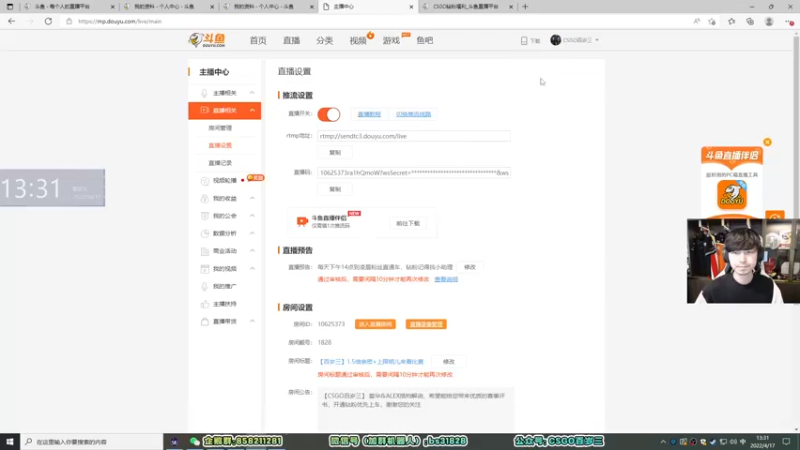This screenshot has width=800, height=450.
Task: Open the 首页 home menu item
Action: (x=258, y=40)
